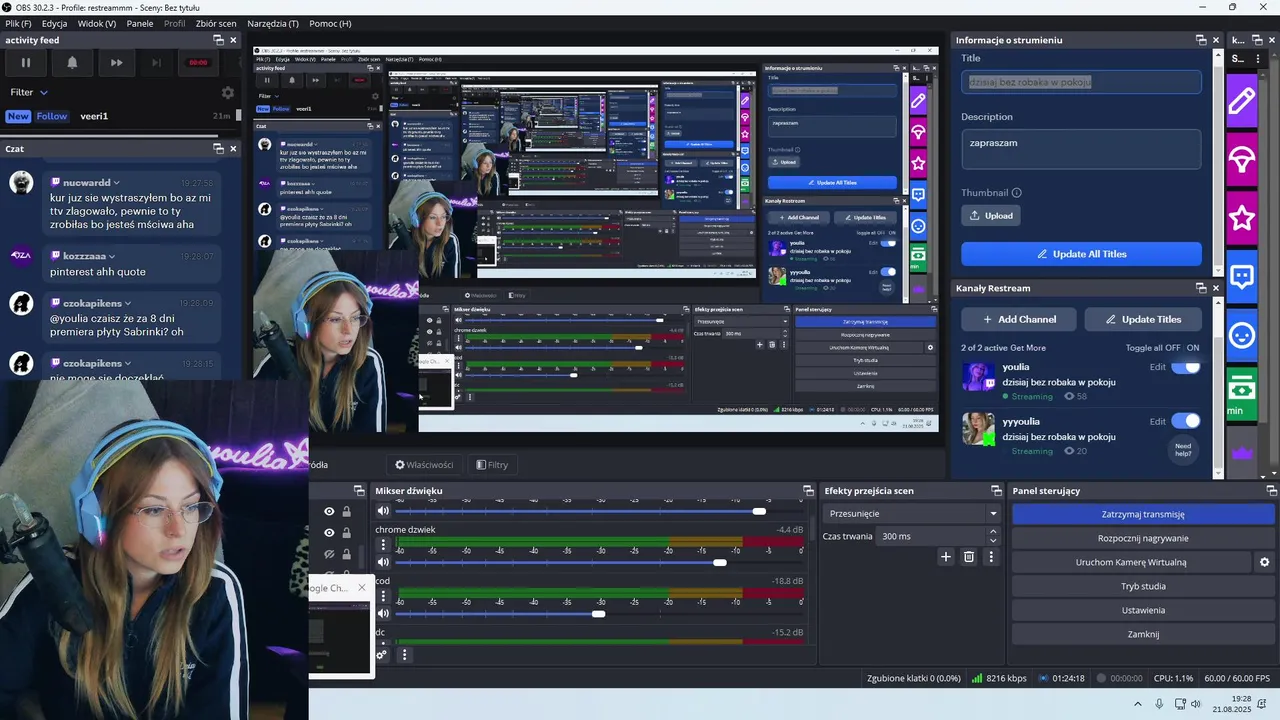Click Update Titles button
The width and height of the screenshot is (1280, 720).
(x=1142, y=319)
